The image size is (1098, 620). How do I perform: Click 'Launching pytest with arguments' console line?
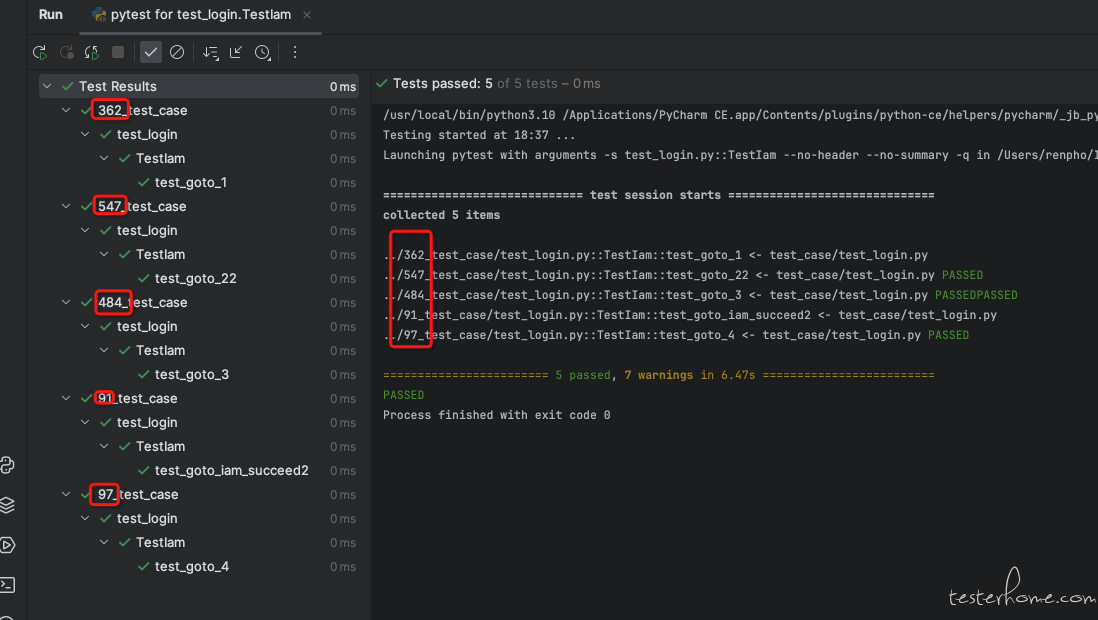tap(740, 155)
